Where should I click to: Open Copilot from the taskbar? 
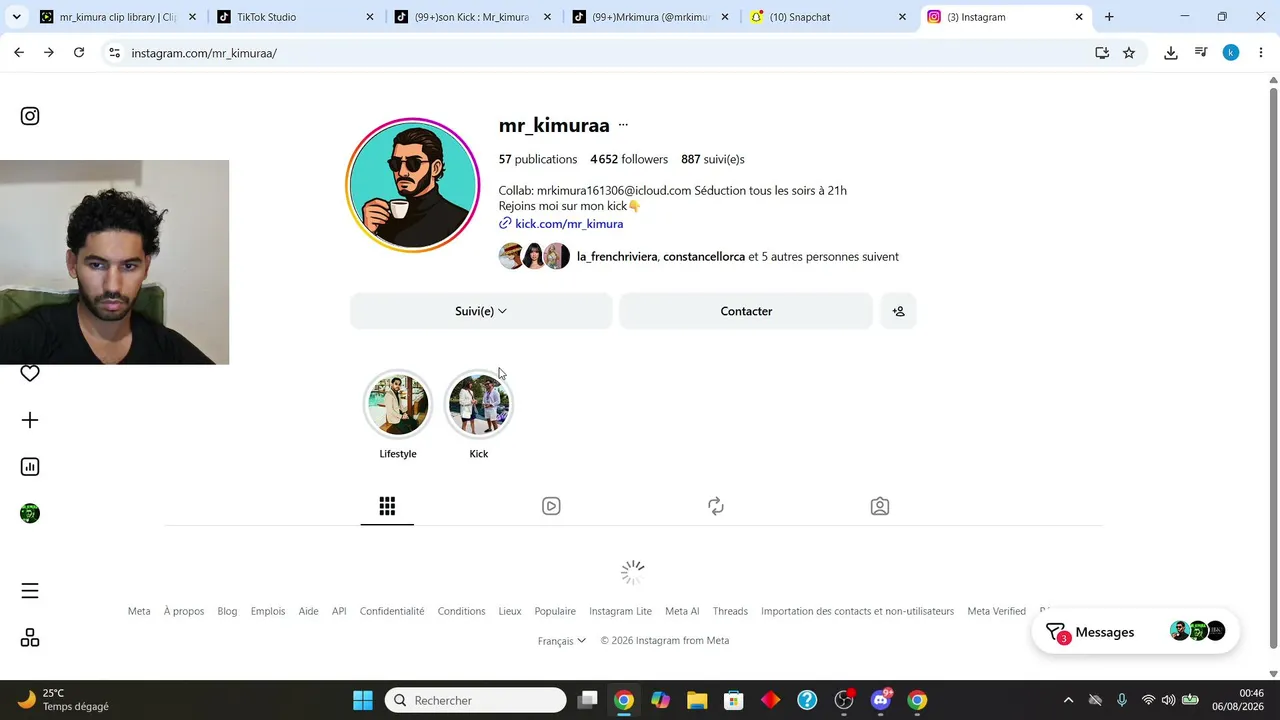pos(660,700)
